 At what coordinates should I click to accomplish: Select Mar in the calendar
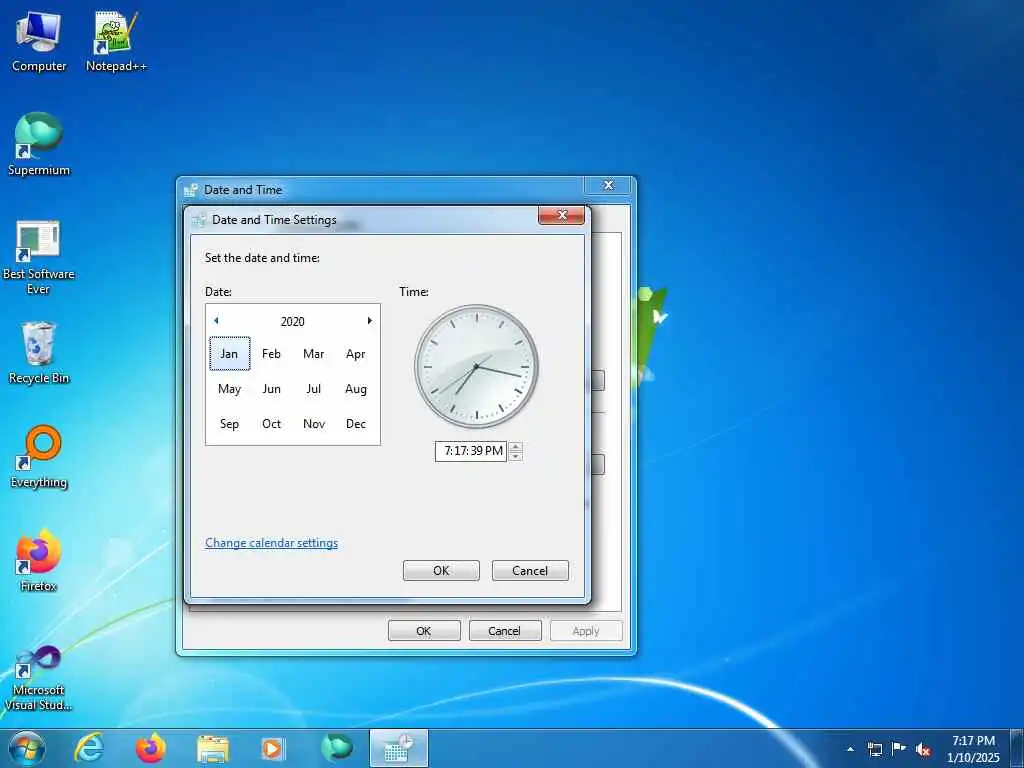click(x=313, y=354)
